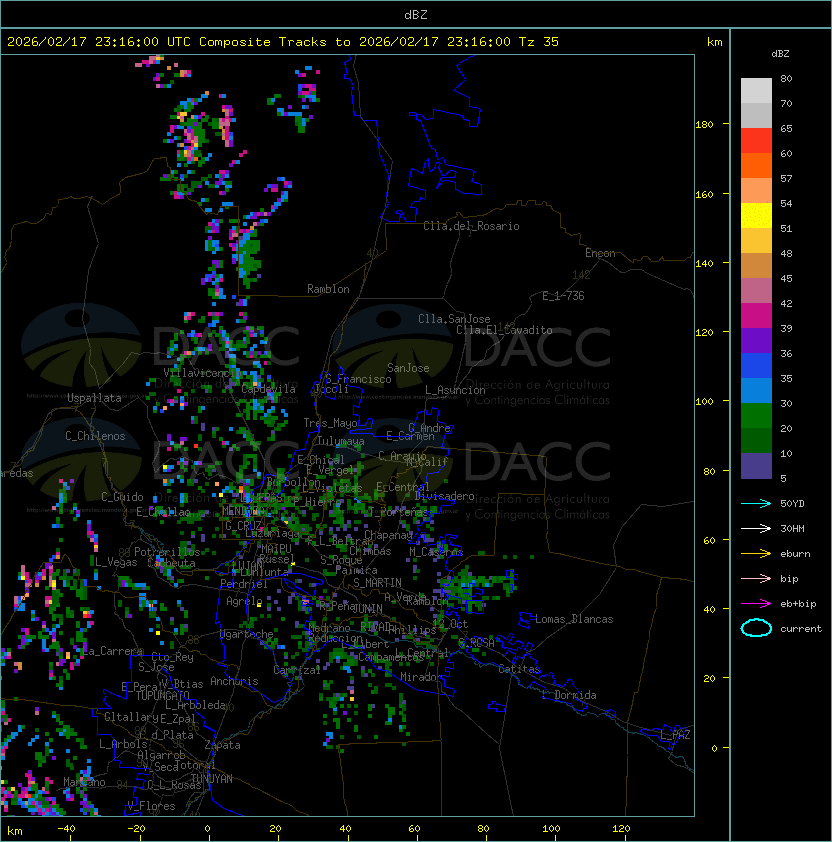The width and height of the screenshot is (832, 842).
Task: Click the 'Mirador' place label
Action: [421, 677]
